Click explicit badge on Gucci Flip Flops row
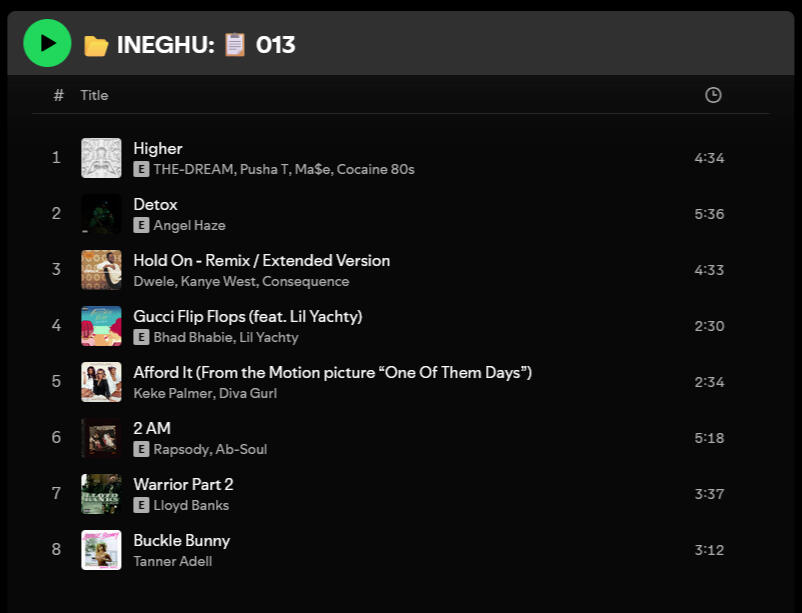This screenshot has height=613, width=802. pos(141,337)
